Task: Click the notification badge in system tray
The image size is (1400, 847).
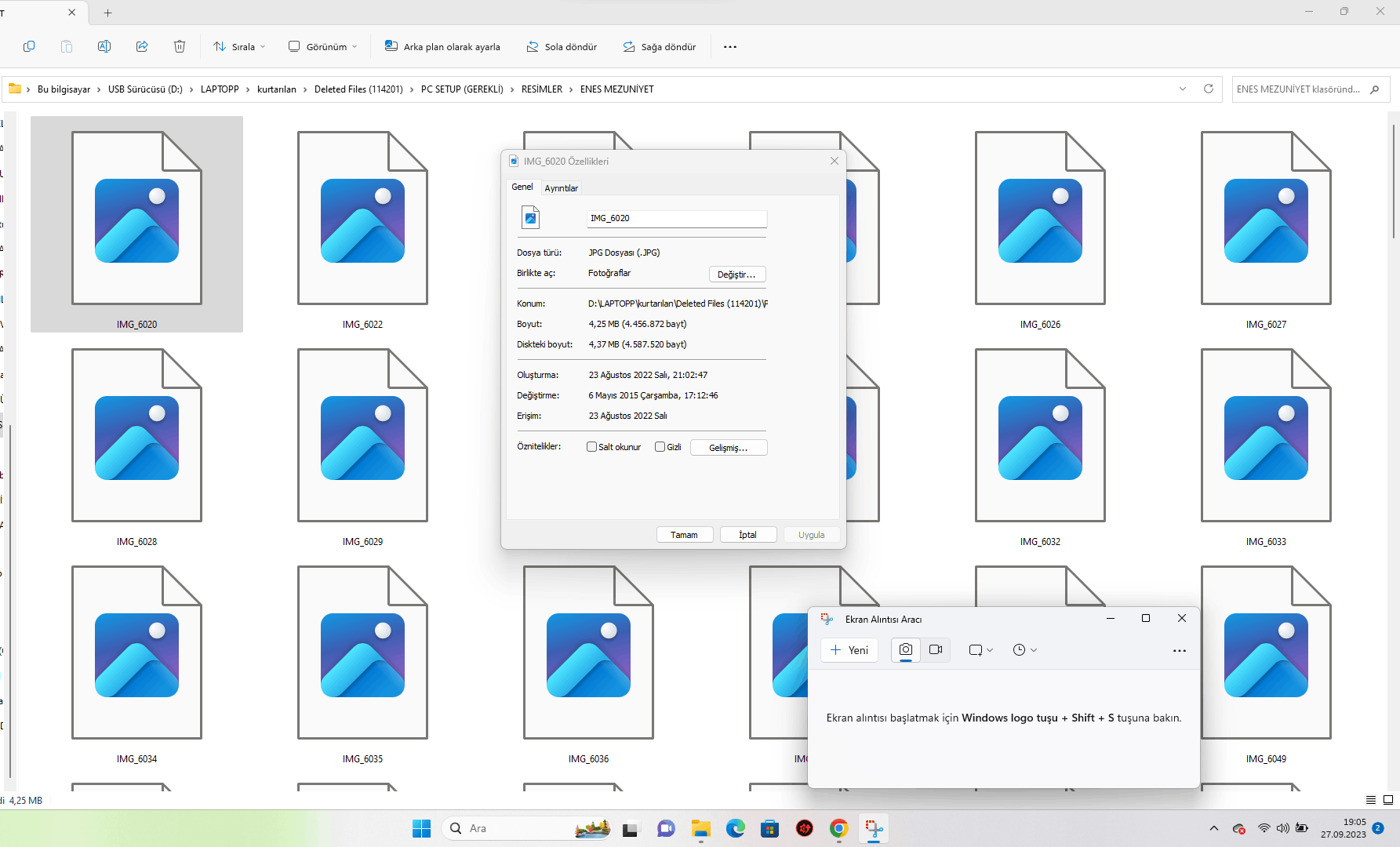Action: (1378, 828)
